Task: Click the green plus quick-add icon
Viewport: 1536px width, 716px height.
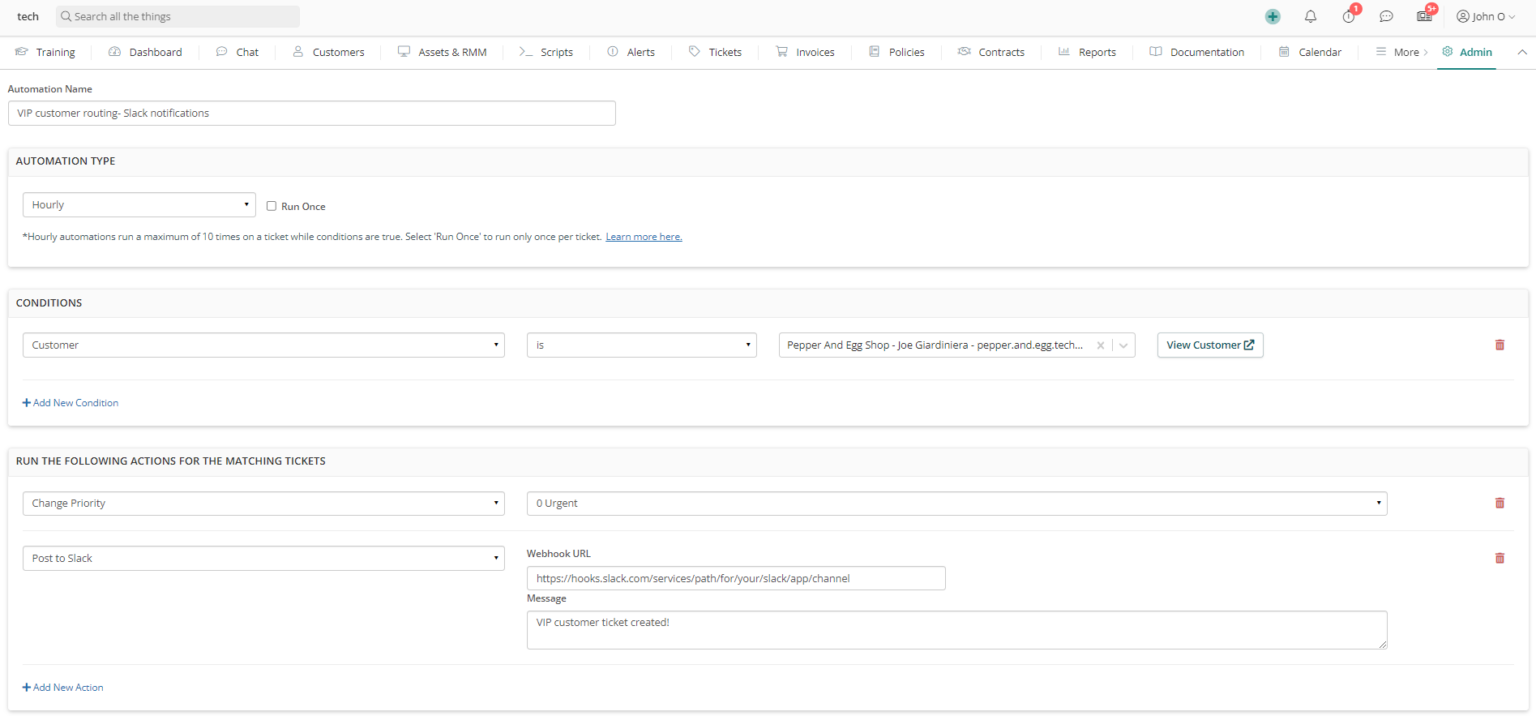Action: tap(1272, 17)
